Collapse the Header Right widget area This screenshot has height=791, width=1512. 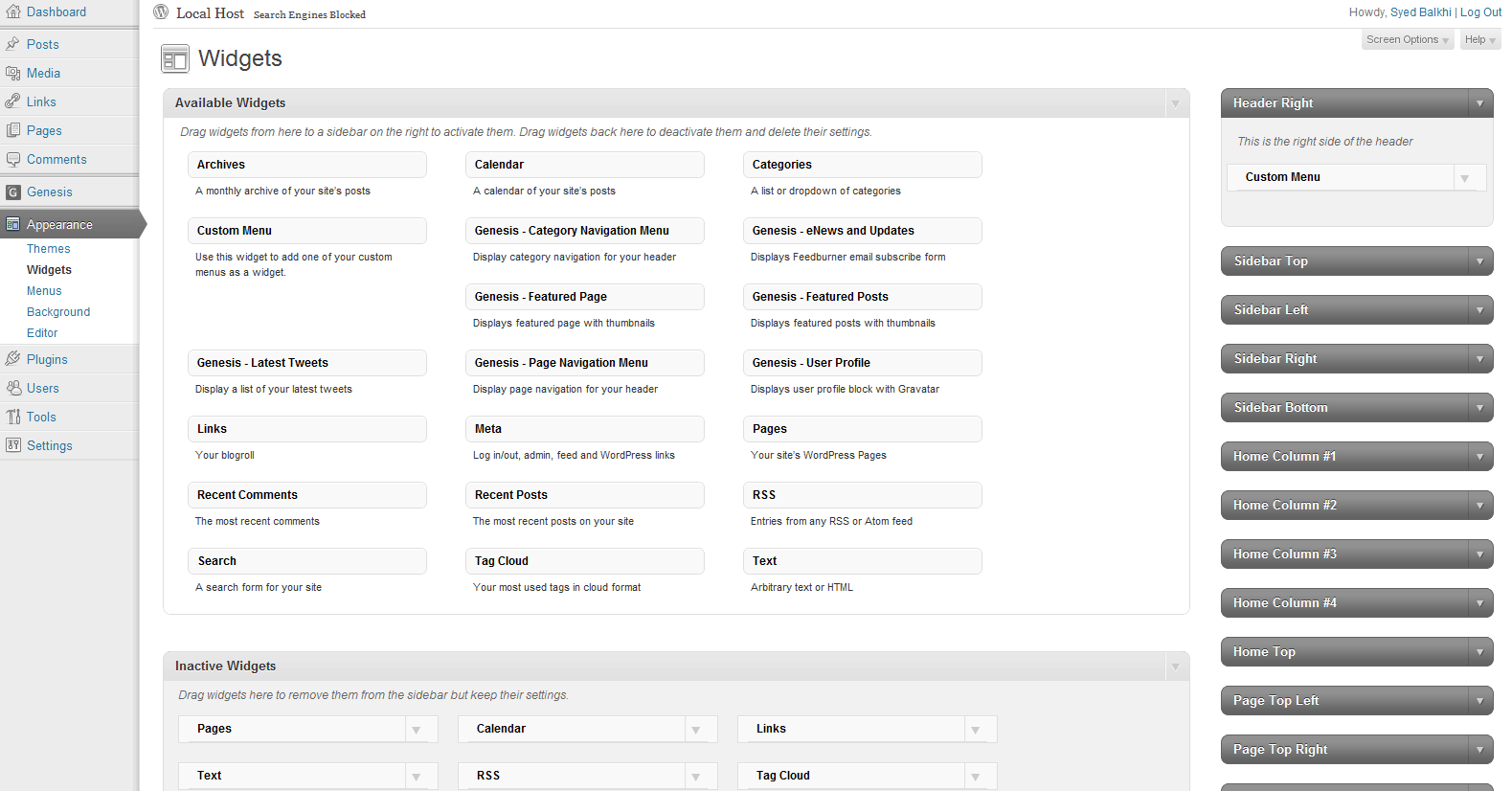click(x=1479, y=103)
